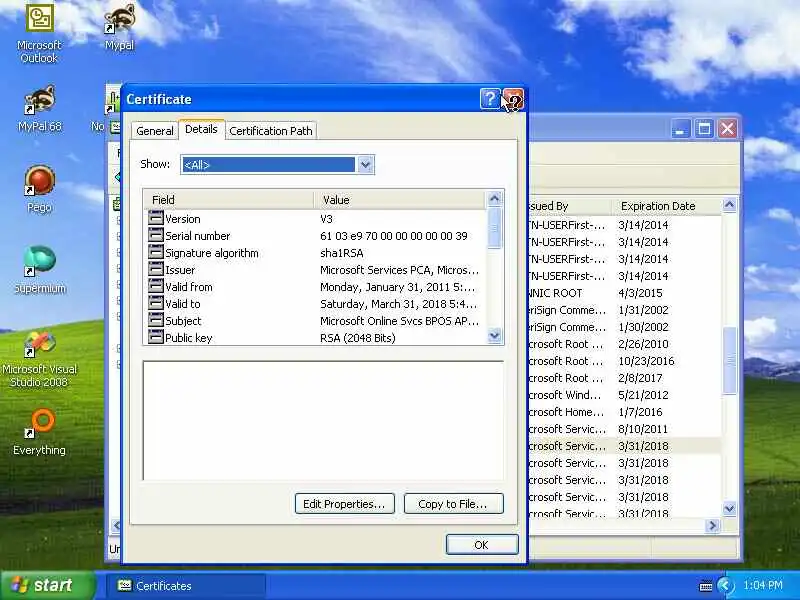Viewport: 800px width, 600px height.
Task: Select the Details tab
Action: pyautogui.click(x=201, y=129)
